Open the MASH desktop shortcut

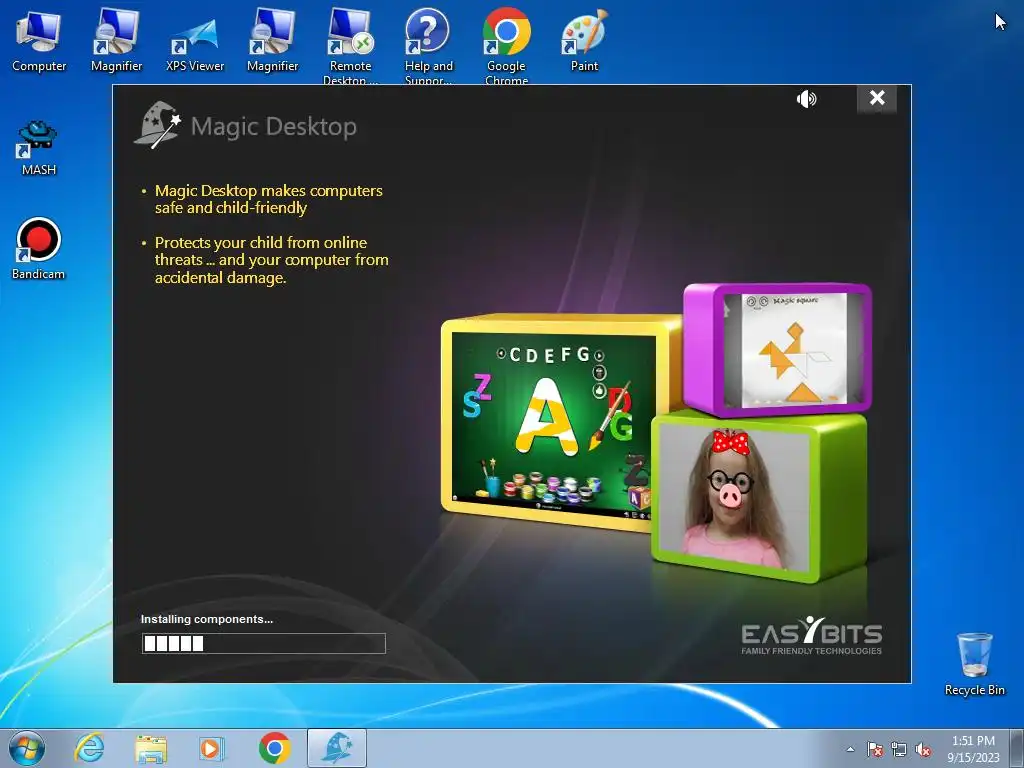click(x=39, y=148)
